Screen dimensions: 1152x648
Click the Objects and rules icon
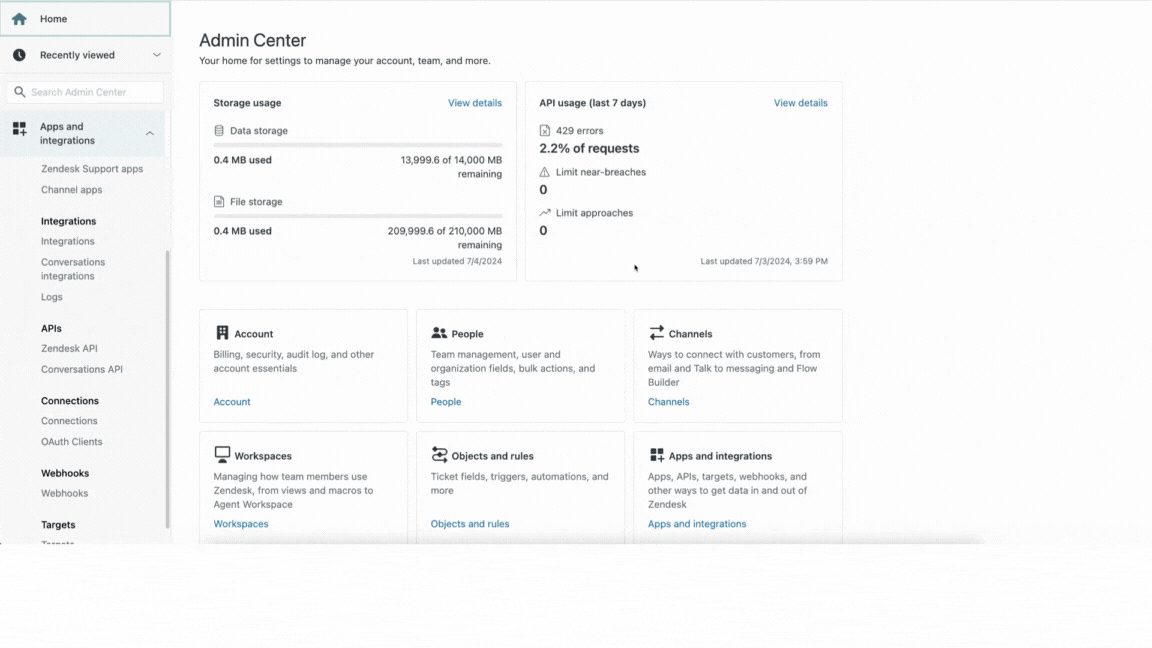pos(439,455)
